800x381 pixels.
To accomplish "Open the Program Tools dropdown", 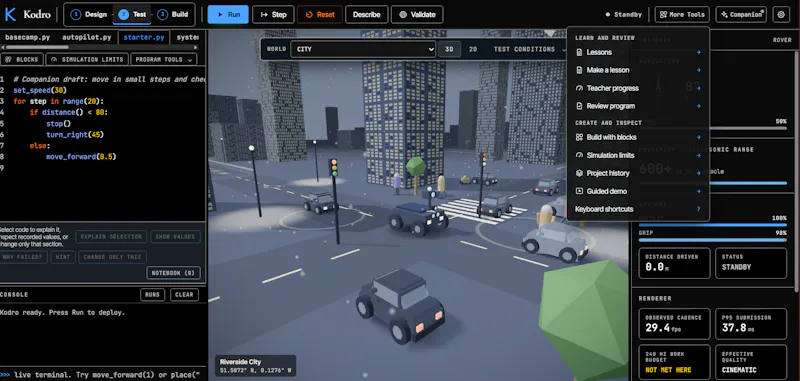I will pos(164,60).
